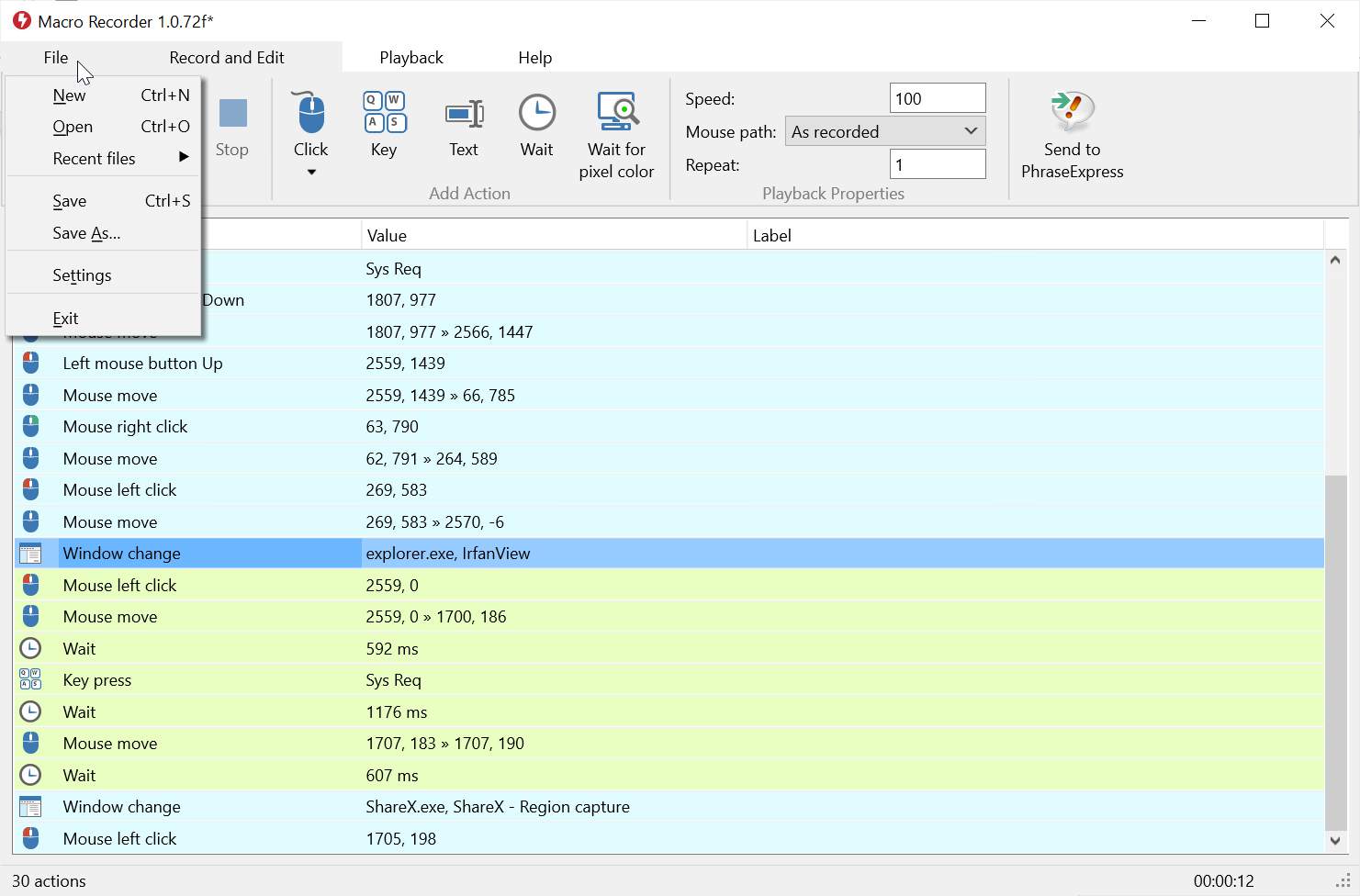
Task: Click the value 'explorer.exe, IrfanView'
Action: tap(448, 554)
